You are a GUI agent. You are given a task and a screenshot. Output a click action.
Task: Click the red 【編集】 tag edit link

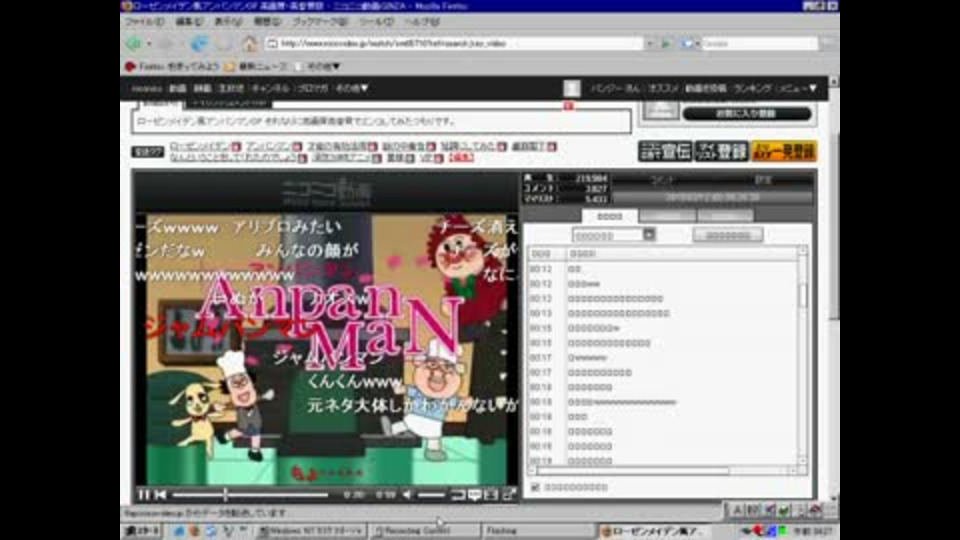[461, 158]
